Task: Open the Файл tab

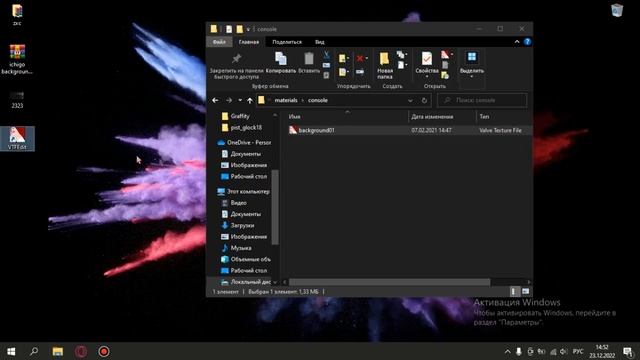Action: 219,42
